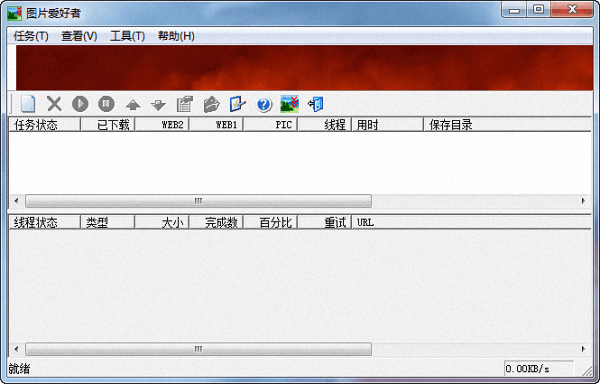This screenshot has height=384, width=600.
Task: Delete task using the X toolbar icon
Action: [54, 104]
